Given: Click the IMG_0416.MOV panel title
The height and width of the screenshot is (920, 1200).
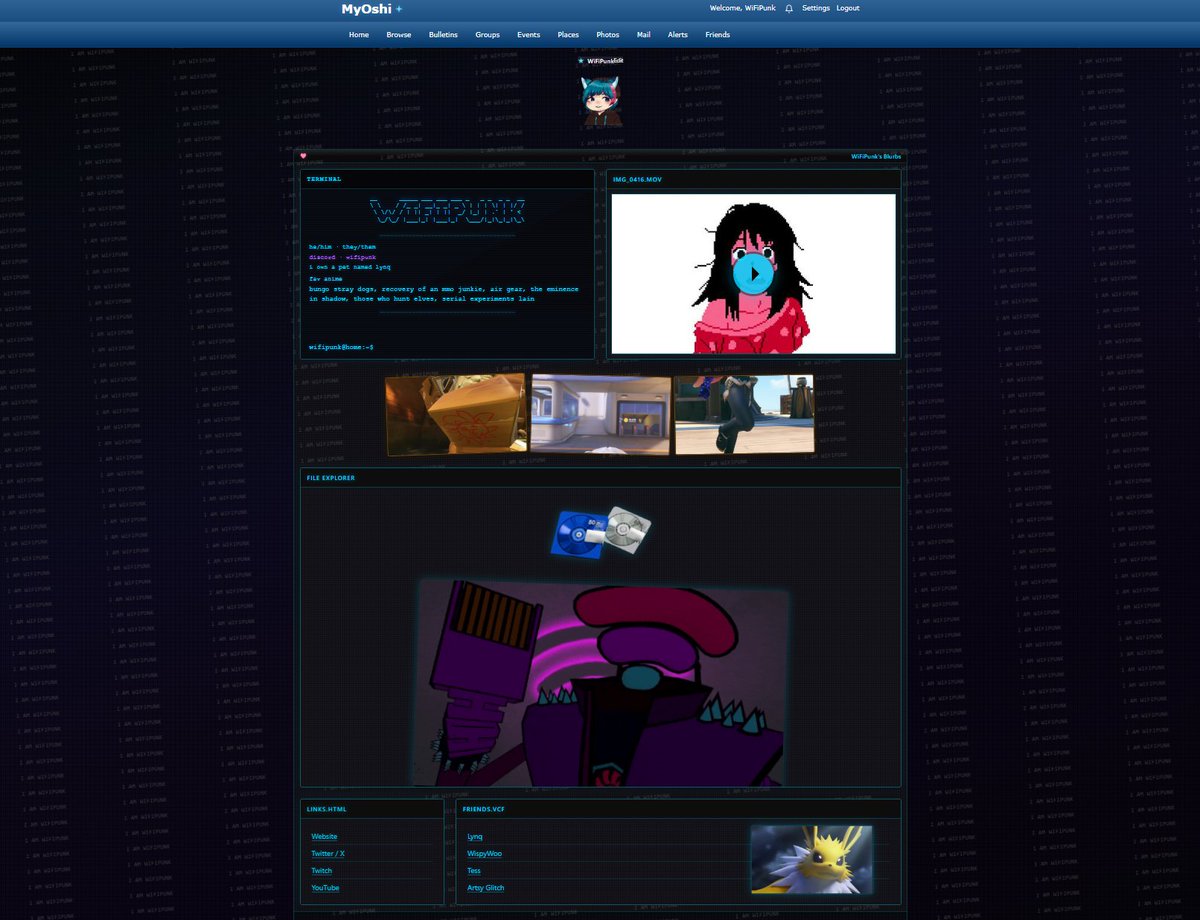Looking at the screenshot, I should click(637, 179).
